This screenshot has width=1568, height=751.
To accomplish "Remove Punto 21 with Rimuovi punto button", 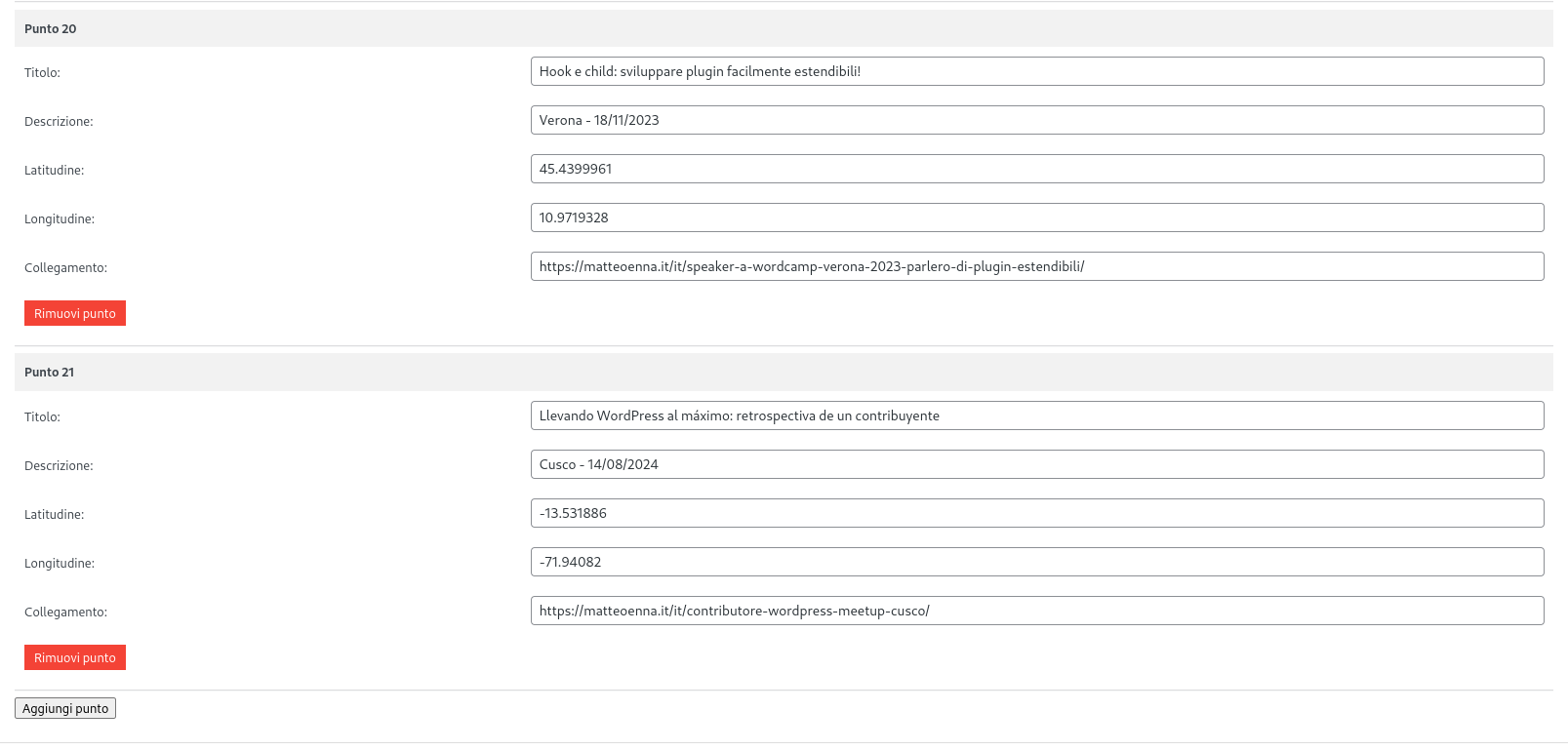I will tap(75, 657).
